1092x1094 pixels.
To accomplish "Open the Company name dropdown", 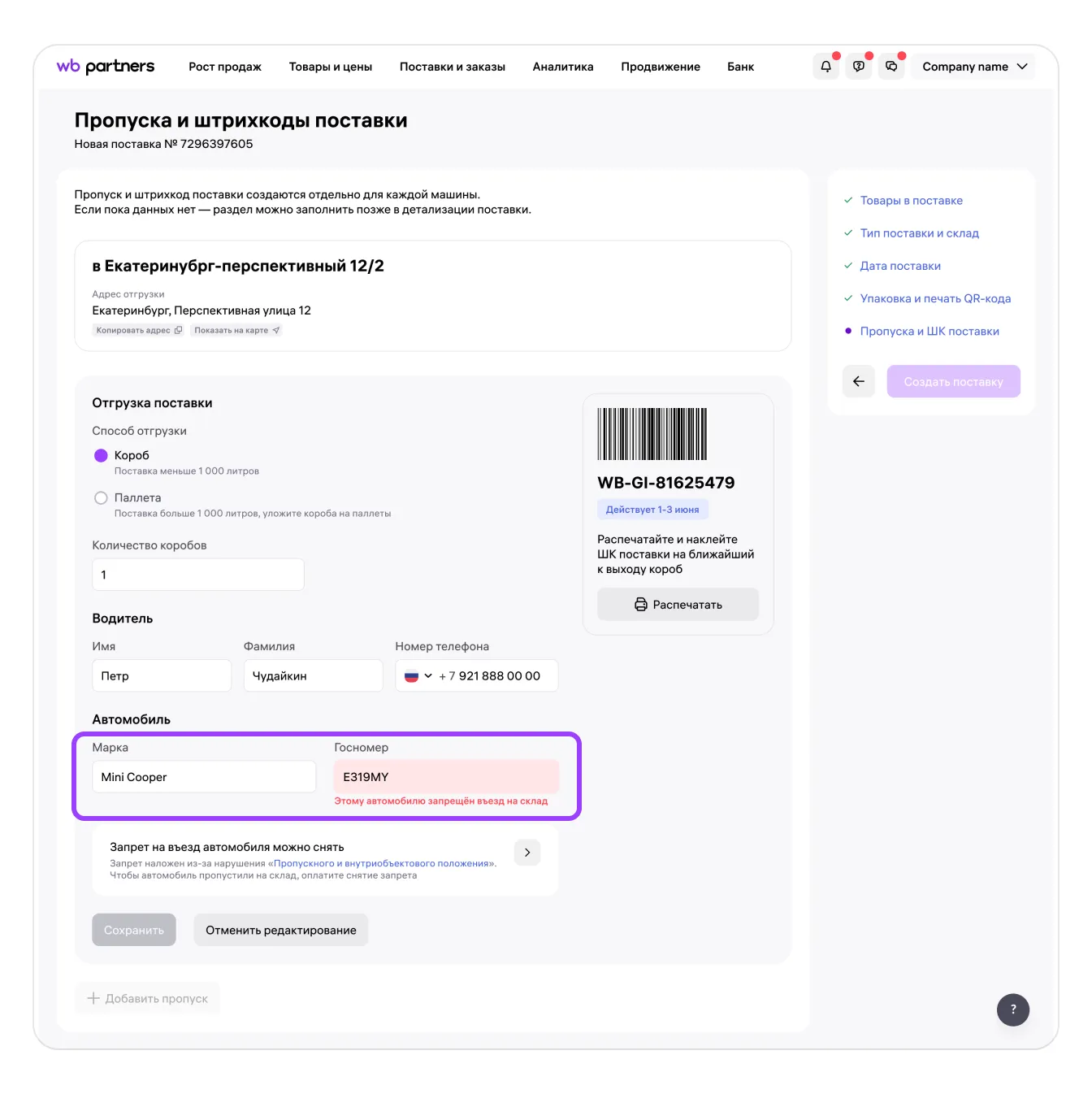I will point(973,67).
